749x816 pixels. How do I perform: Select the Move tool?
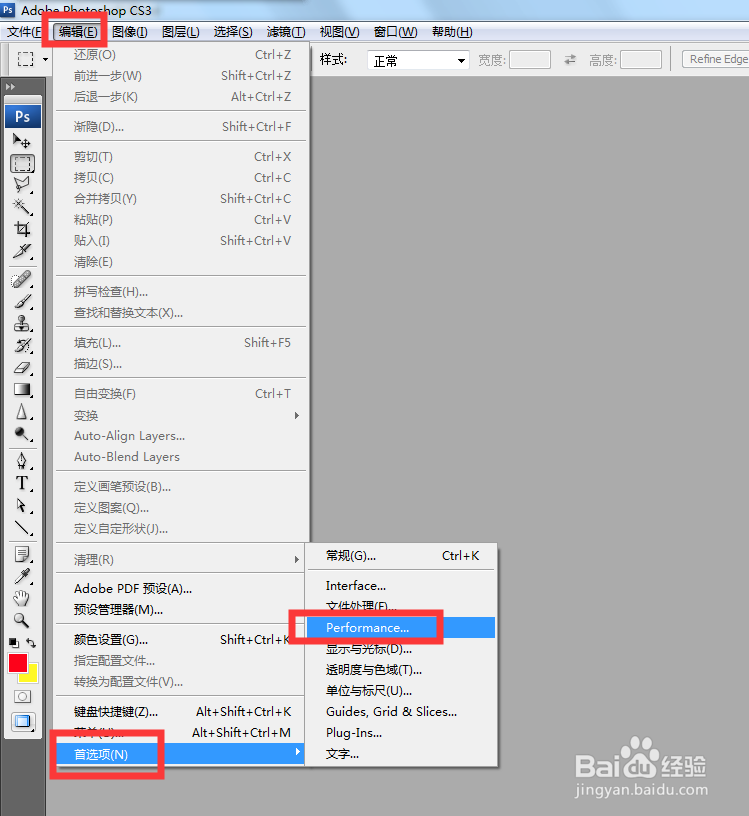[22, 141]
